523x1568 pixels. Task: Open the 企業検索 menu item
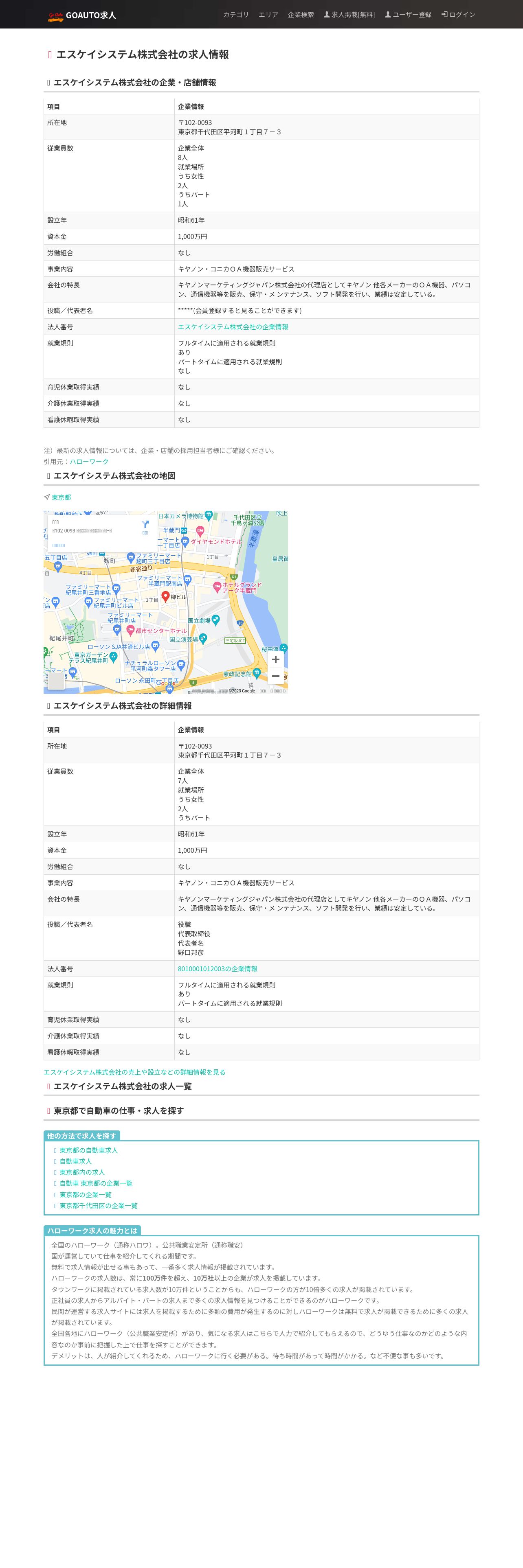click(301, 15)
